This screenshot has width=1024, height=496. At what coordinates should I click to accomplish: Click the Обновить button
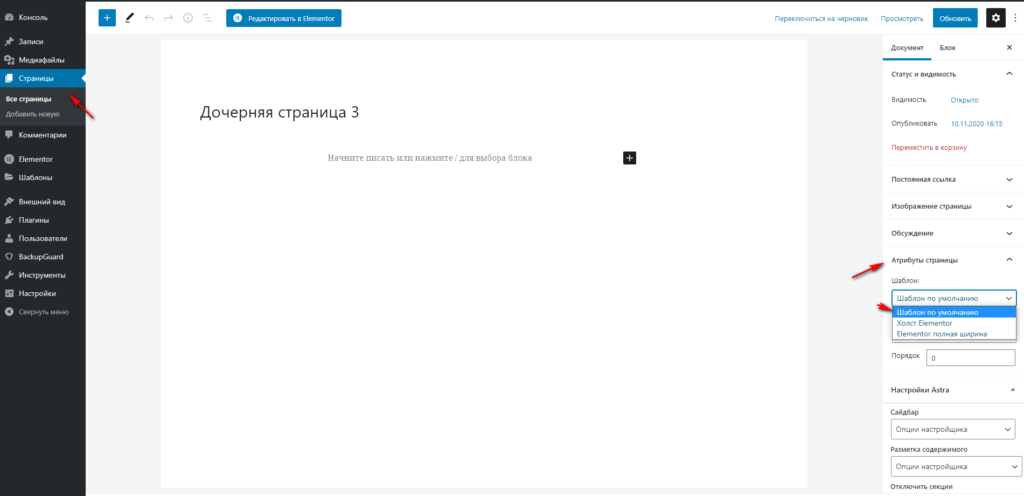(x=955, y=18)
